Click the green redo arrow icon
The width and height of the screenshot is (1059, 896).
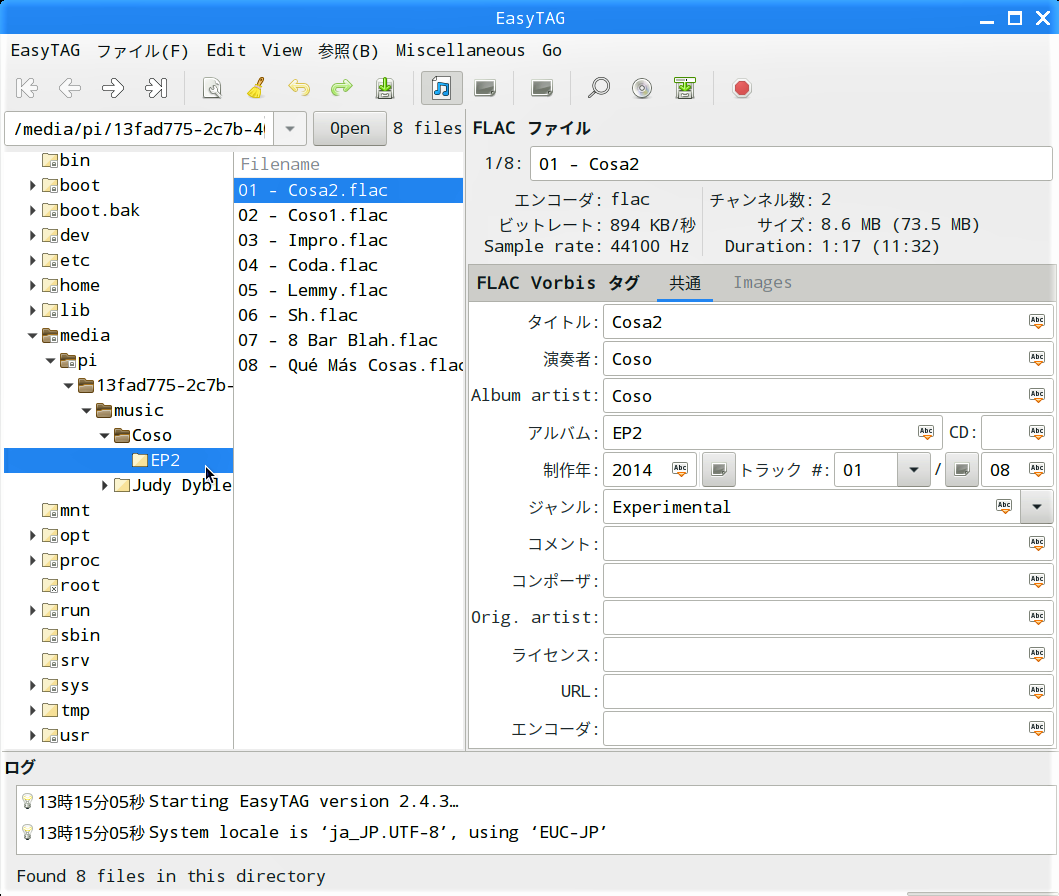[x=342, y=88]
